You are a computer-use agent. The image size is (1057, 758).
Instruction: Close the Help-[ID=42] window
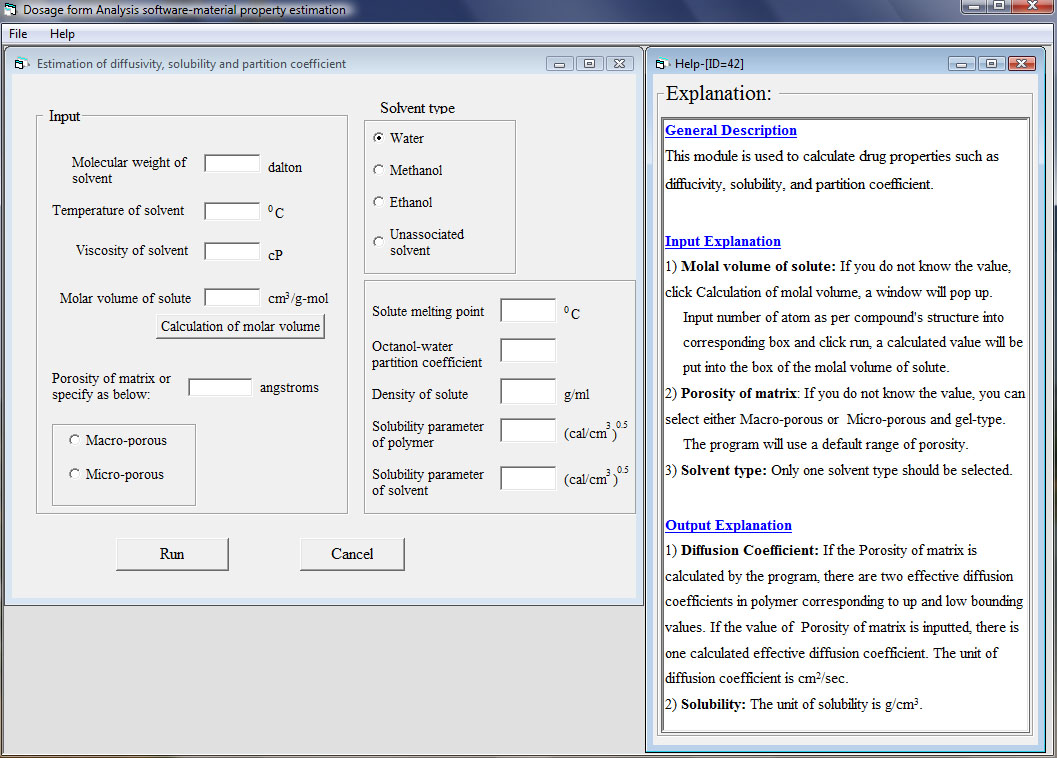1021,64
